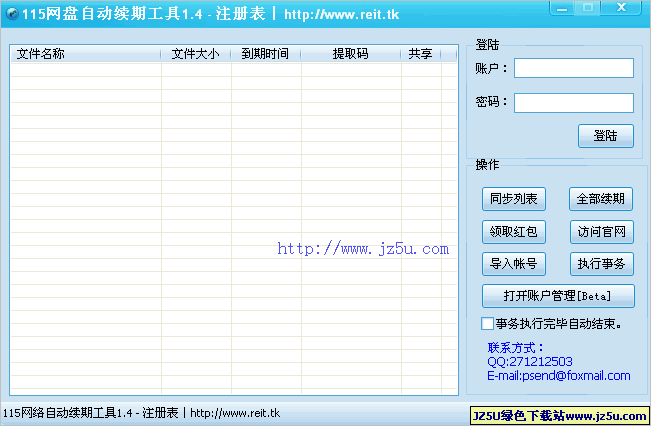
Task: Renew all files with 全部续期
Action: pos(601,199)
